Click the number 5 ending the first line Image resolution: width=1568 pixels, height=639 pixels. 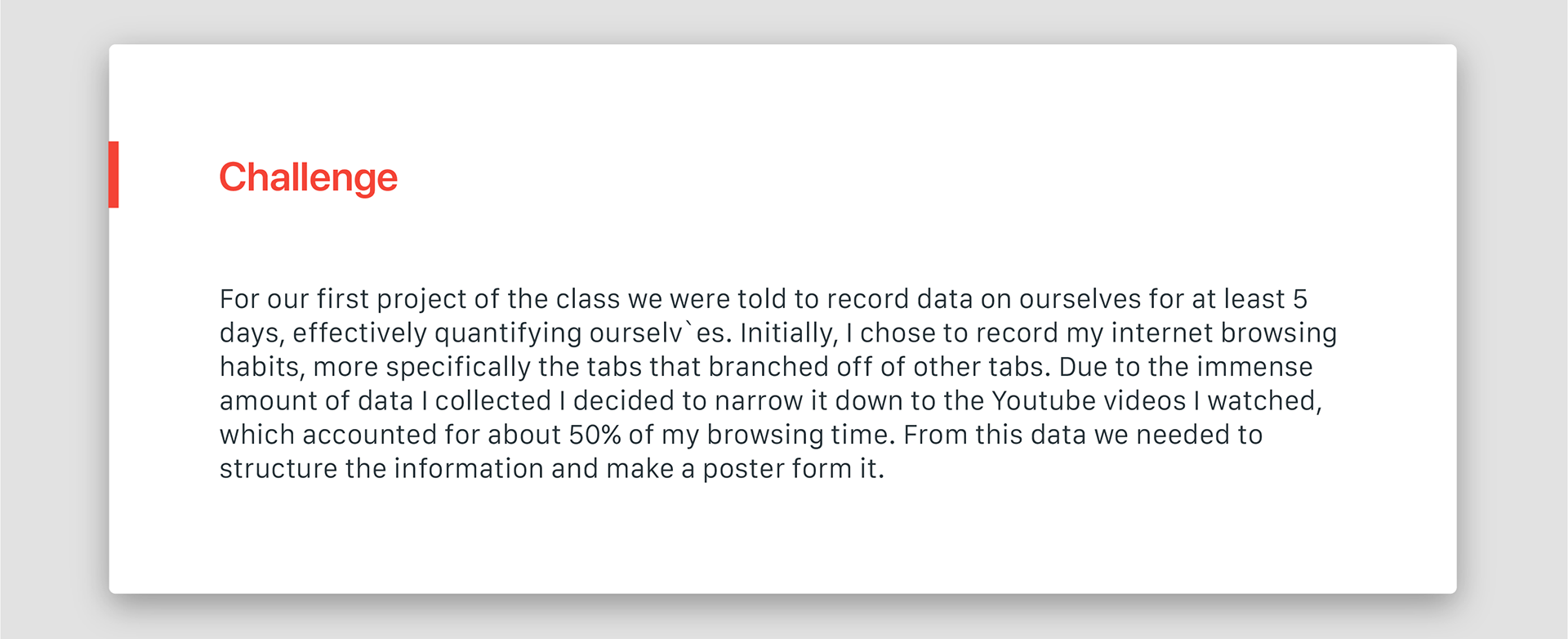coord(1299,299)
